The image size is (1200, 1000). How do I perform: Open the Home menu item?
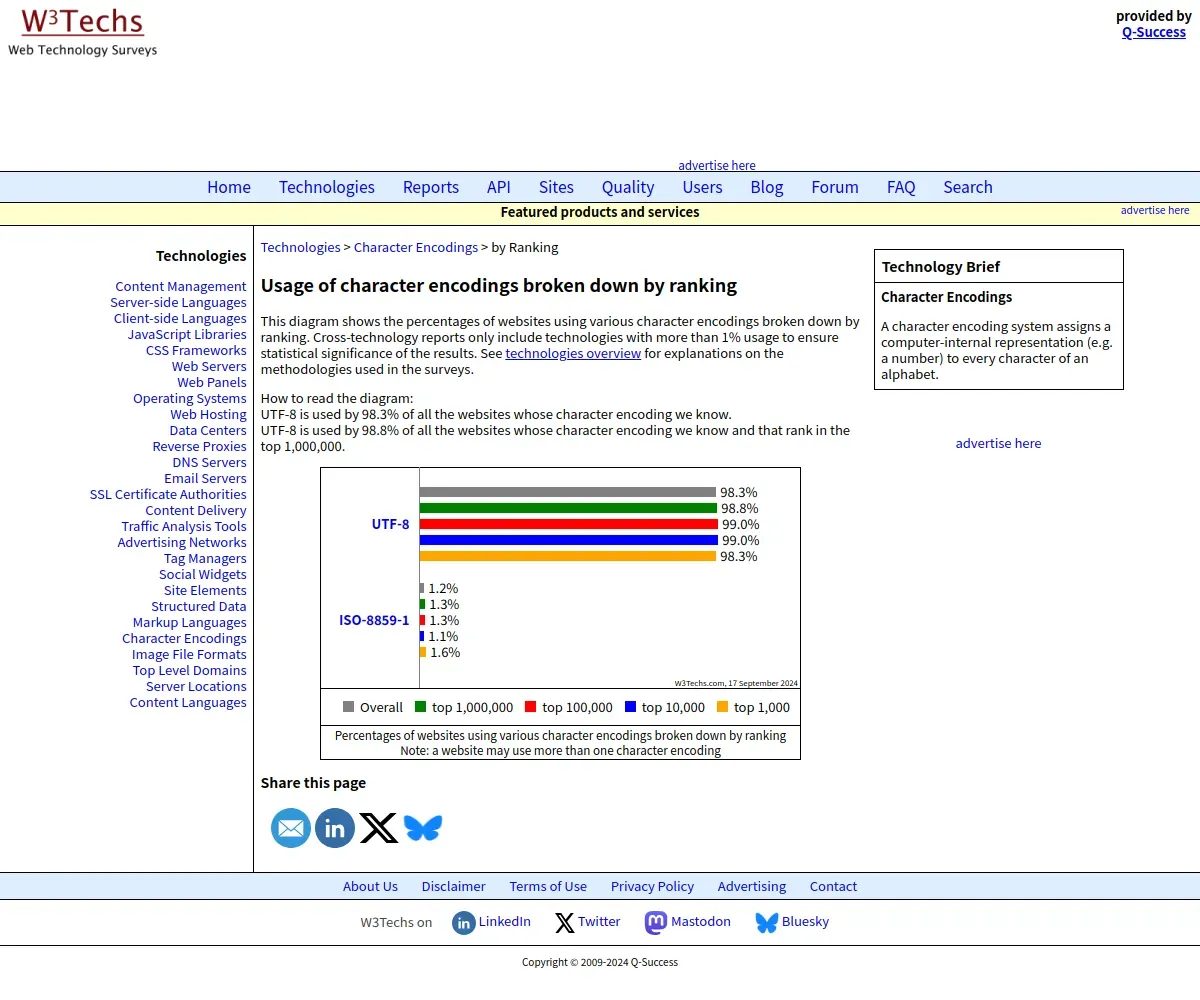pos(229,187)
